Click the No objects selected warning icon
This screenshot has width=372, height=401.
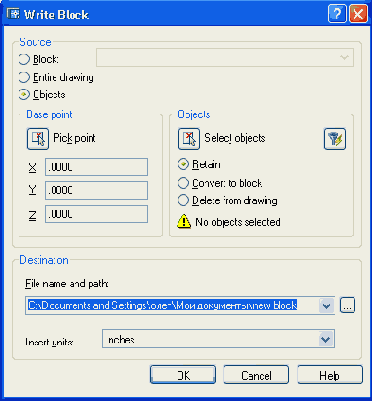184,222
